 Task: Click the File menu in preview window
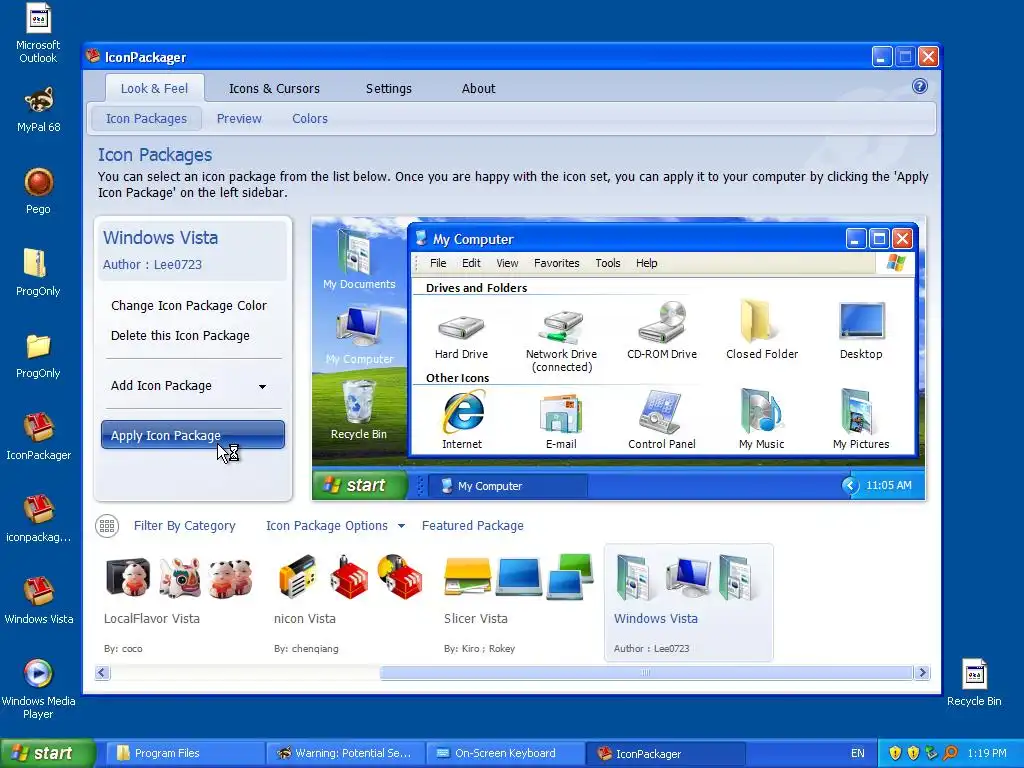pos(438,263)
